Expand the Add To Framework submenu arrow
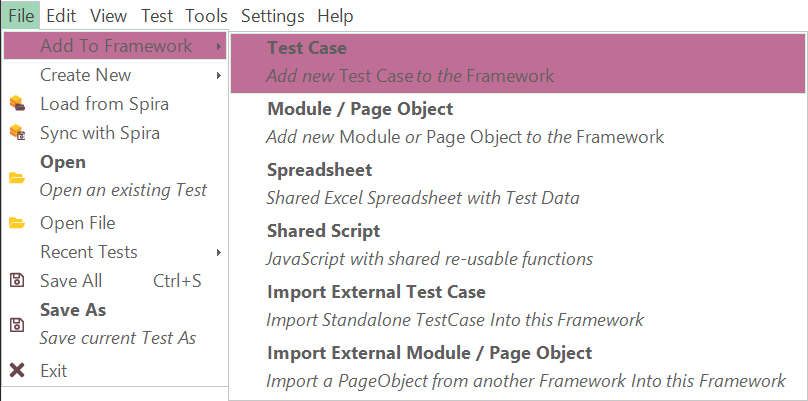 click(x=219, y=46)
